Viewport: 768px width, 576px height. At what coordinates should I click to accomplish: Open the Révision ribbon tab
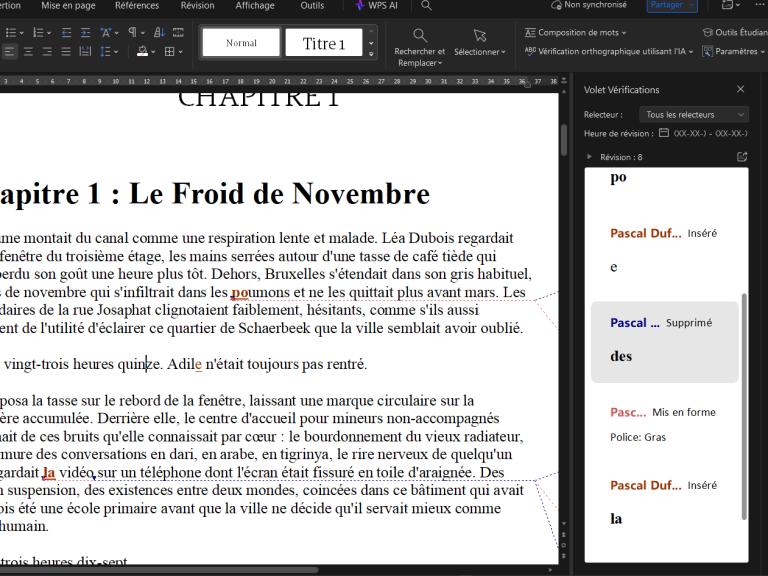[x=197, y=5]
